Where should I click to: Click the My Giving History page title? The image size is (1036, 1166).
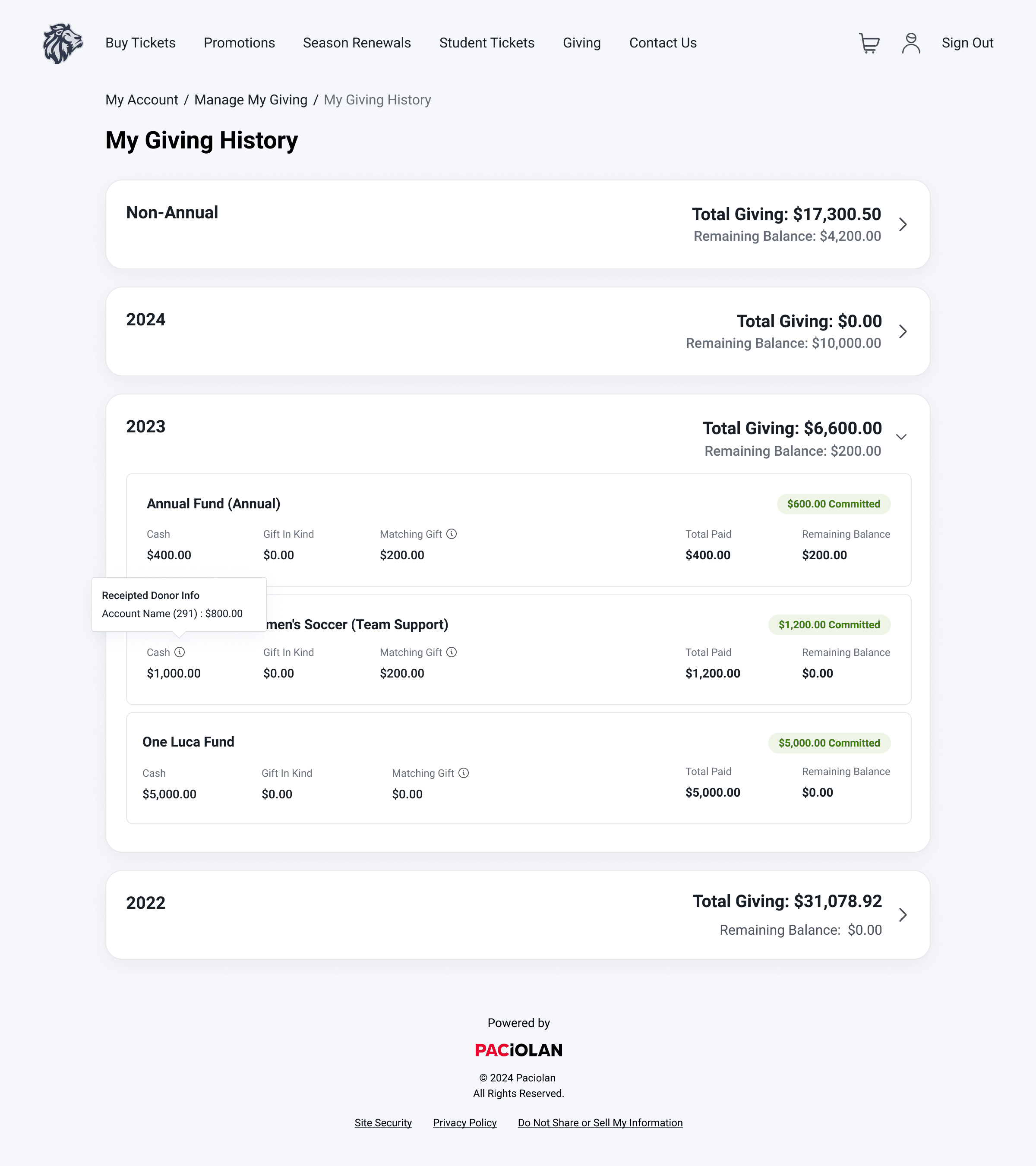click(202, 141)
